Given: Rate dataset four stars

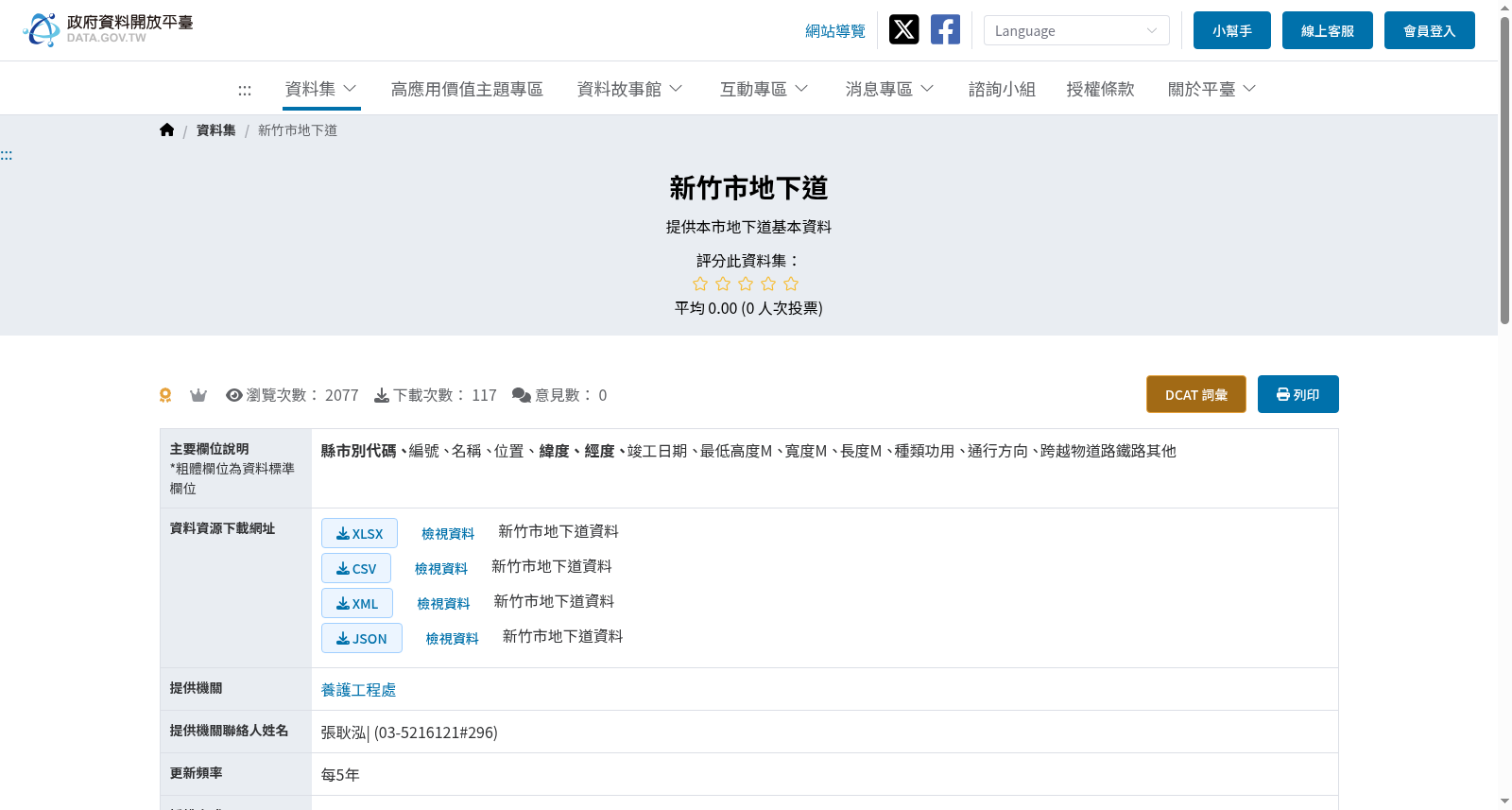Looking at the screenshot, I should 768,284.
